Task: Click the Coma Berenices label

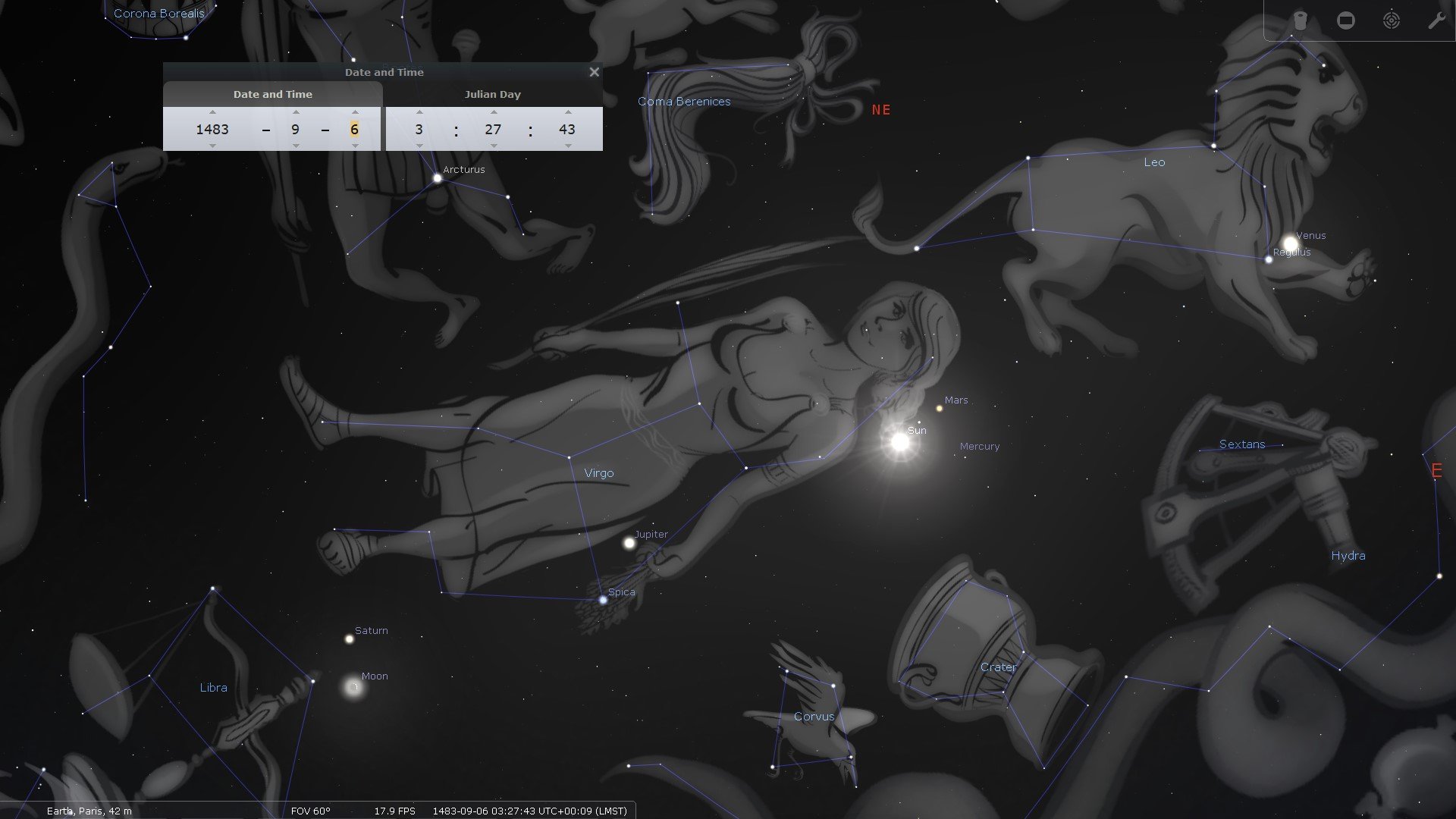Action: [684, 102]
